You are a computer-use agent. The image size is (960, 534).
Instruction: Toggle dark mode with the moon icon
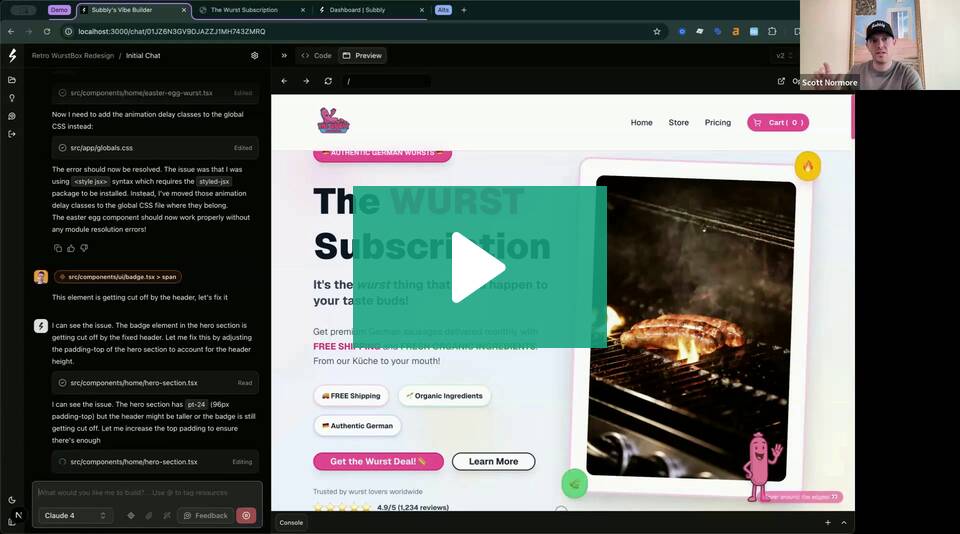[12, 500]
